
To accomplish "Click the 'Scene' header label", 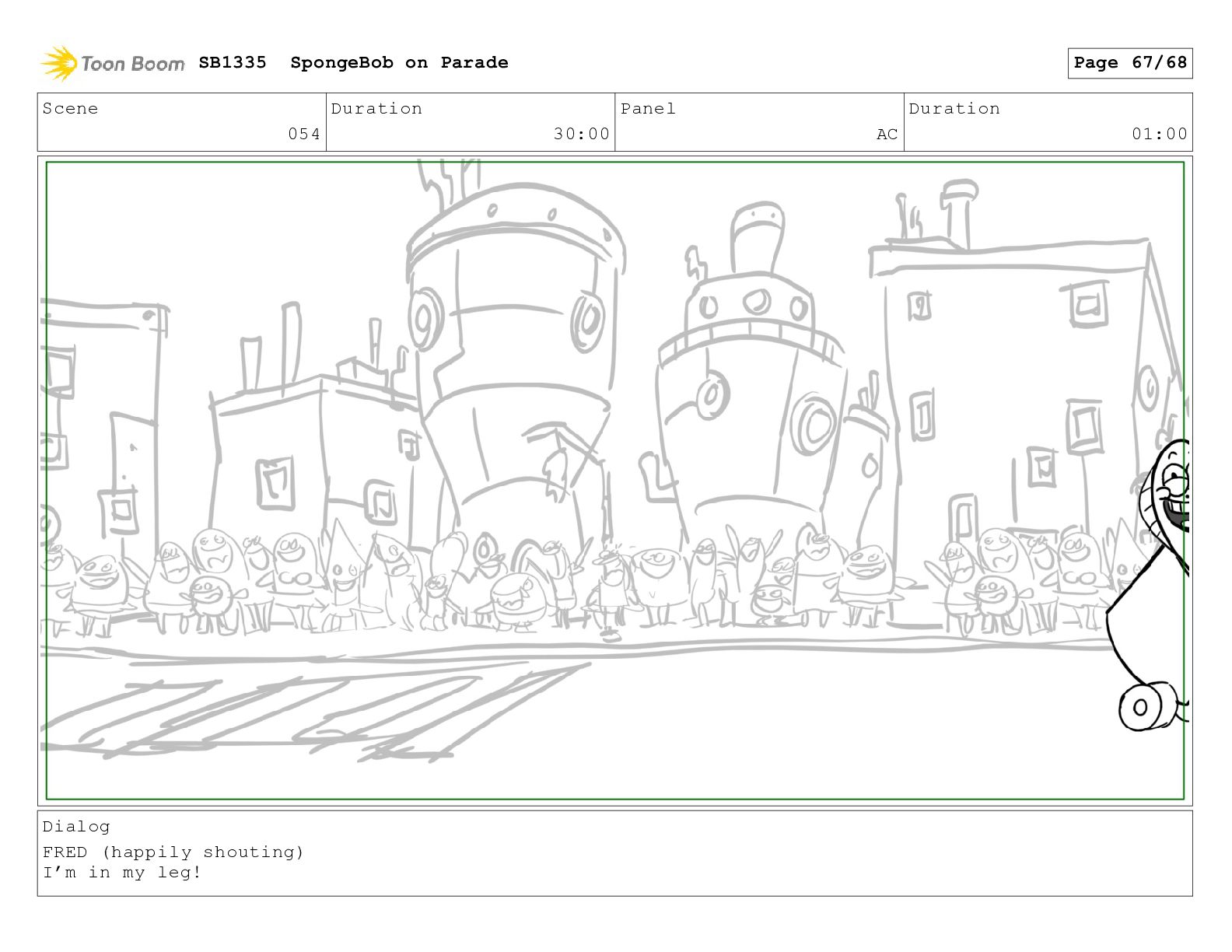I will tap(71, 108).
